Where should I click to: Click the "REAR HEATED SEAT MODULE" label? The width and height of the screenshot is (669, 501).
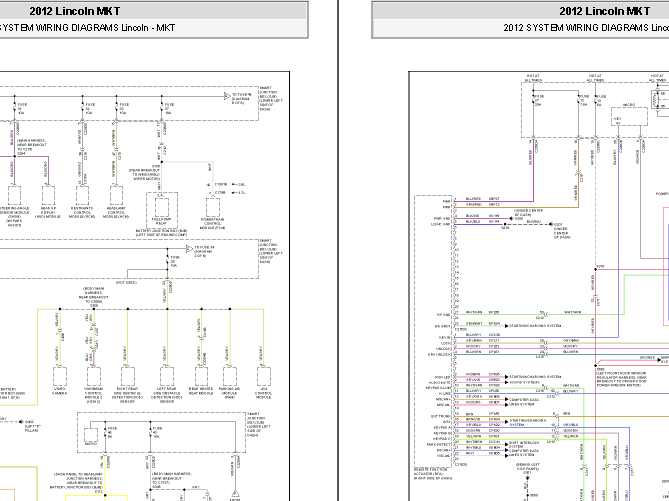click(x=201, y=391)
